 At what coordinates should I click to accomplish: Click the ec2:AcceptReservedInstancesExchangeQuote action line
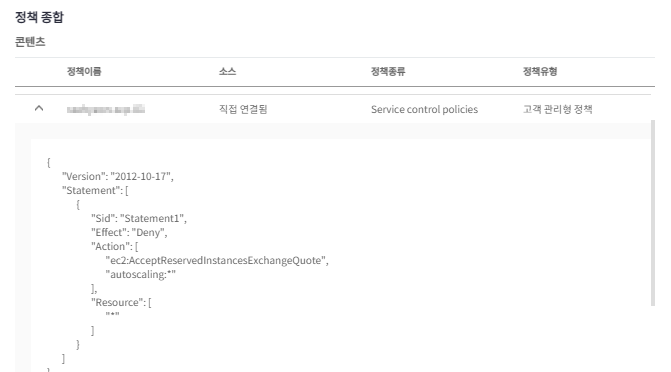coord(217,261)
